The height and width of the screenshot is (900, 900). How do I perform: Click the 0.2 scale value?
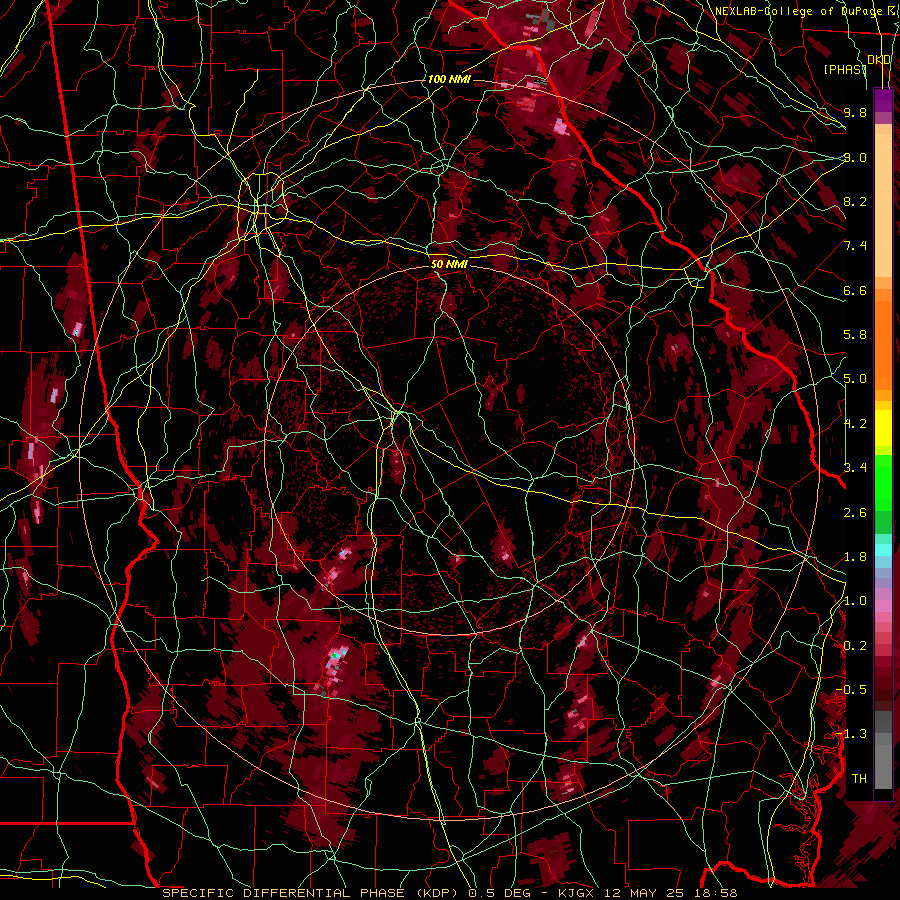[855, 646]
